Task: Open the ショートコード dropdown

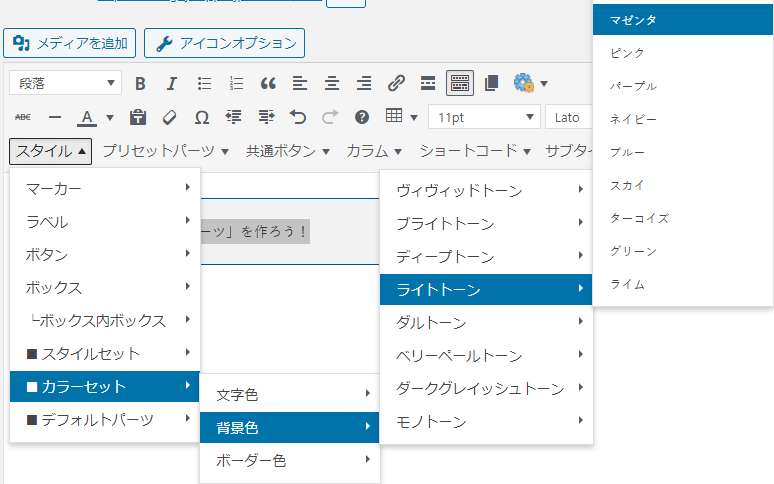Action: pyautogui.click(x=474, y=151)
